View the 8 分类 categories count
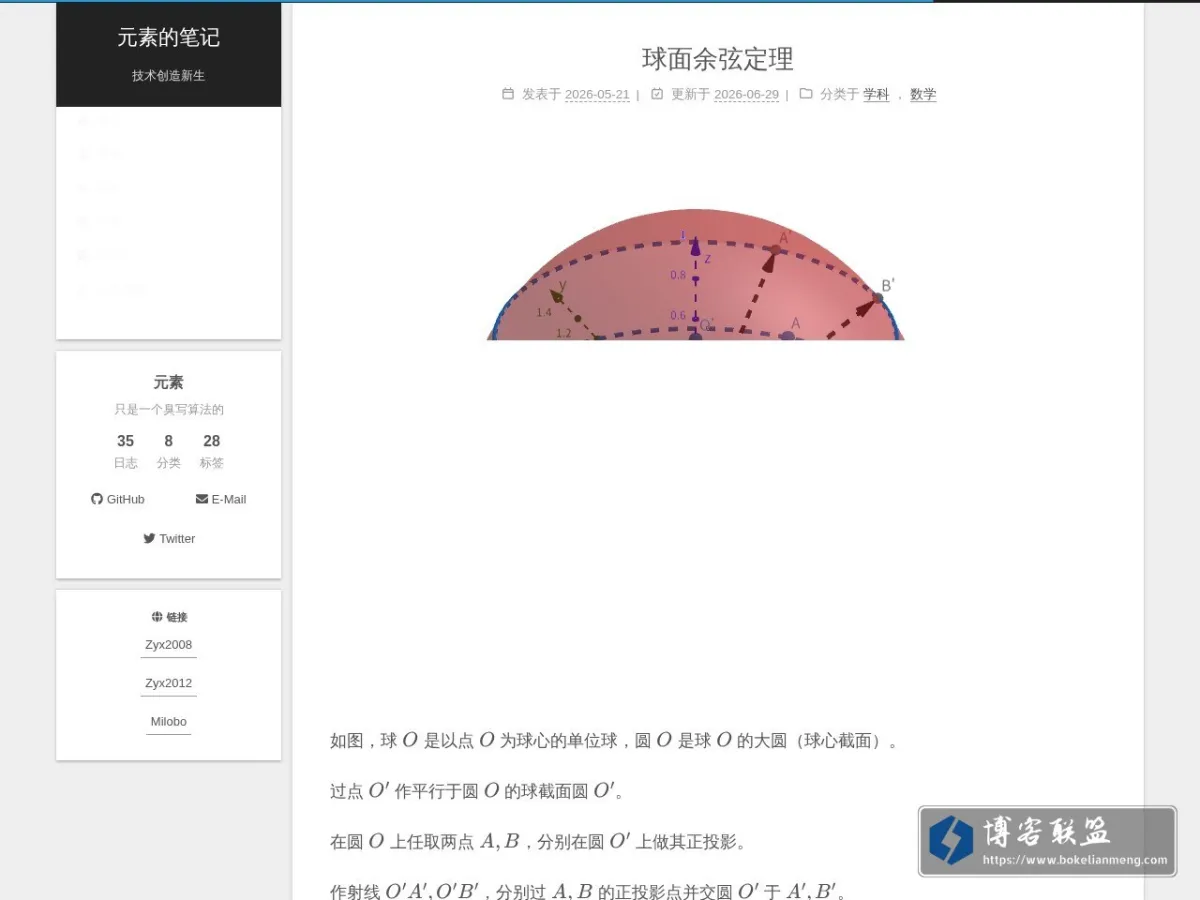Viewport: 1200px width, 900px height. tap(168, 451)
